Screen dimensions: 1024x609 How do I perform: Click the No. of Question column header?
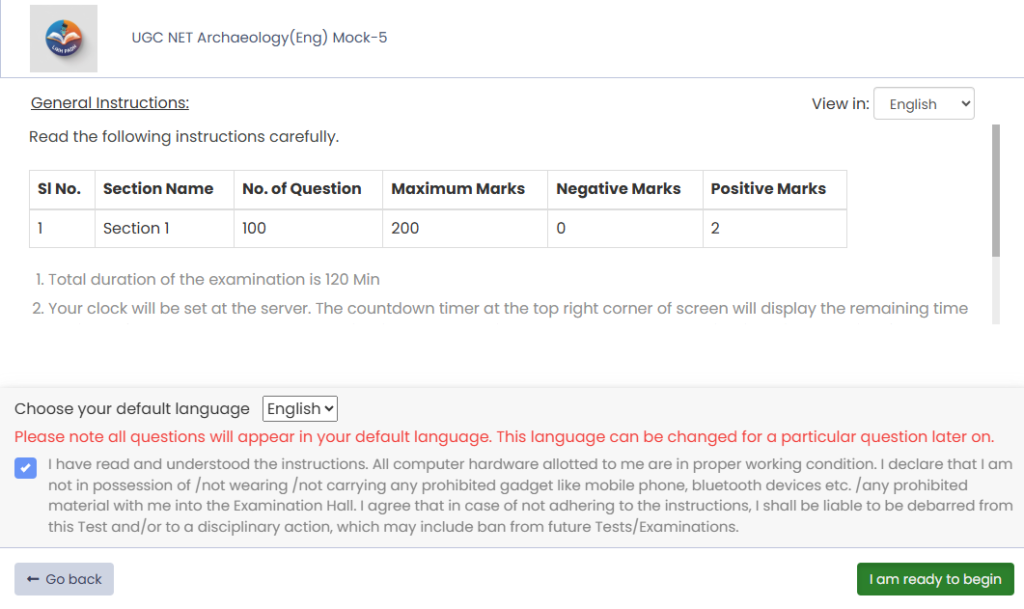coord(302,188)
